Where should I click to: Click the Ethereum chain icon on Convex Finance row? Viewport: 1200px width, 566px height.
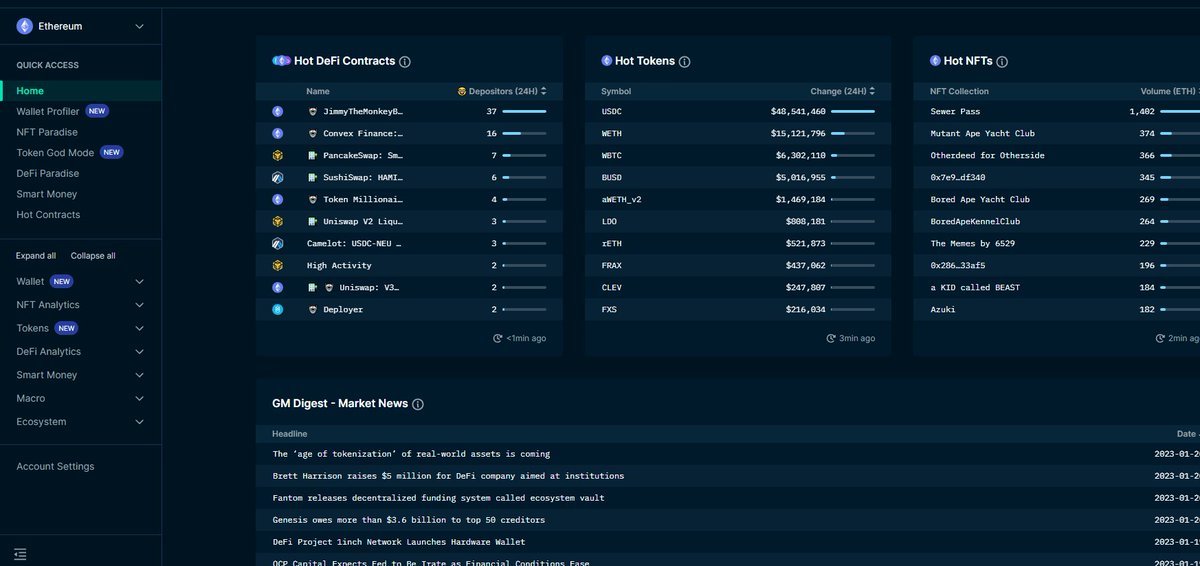278,134
